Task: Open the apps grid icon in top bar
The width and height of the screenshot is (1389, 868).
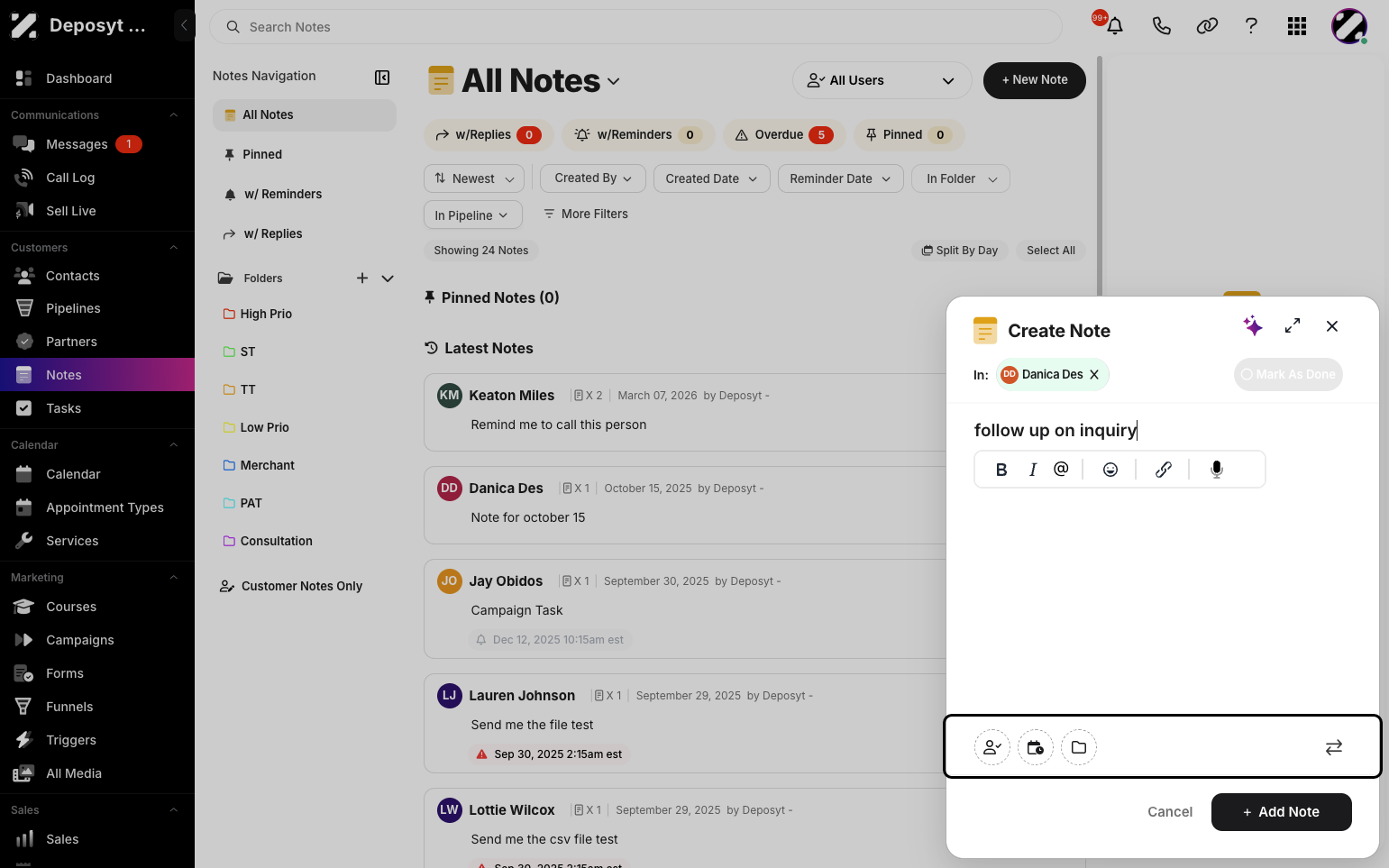Action: tap(1297, 26)
